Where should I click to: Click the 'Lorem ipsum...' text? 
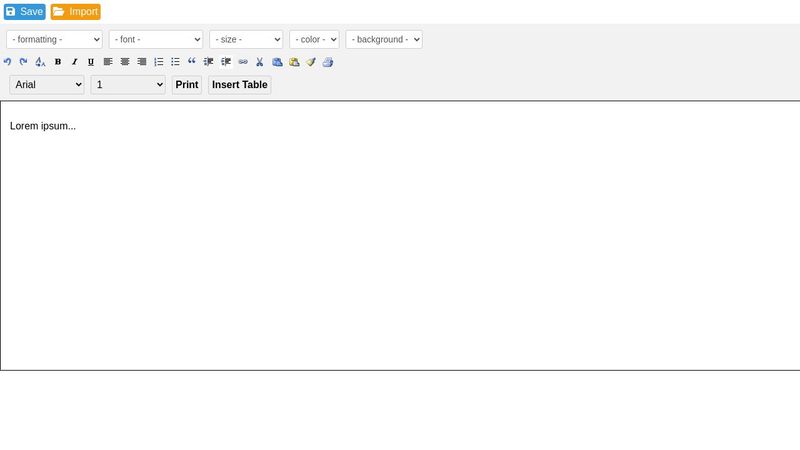43,126
